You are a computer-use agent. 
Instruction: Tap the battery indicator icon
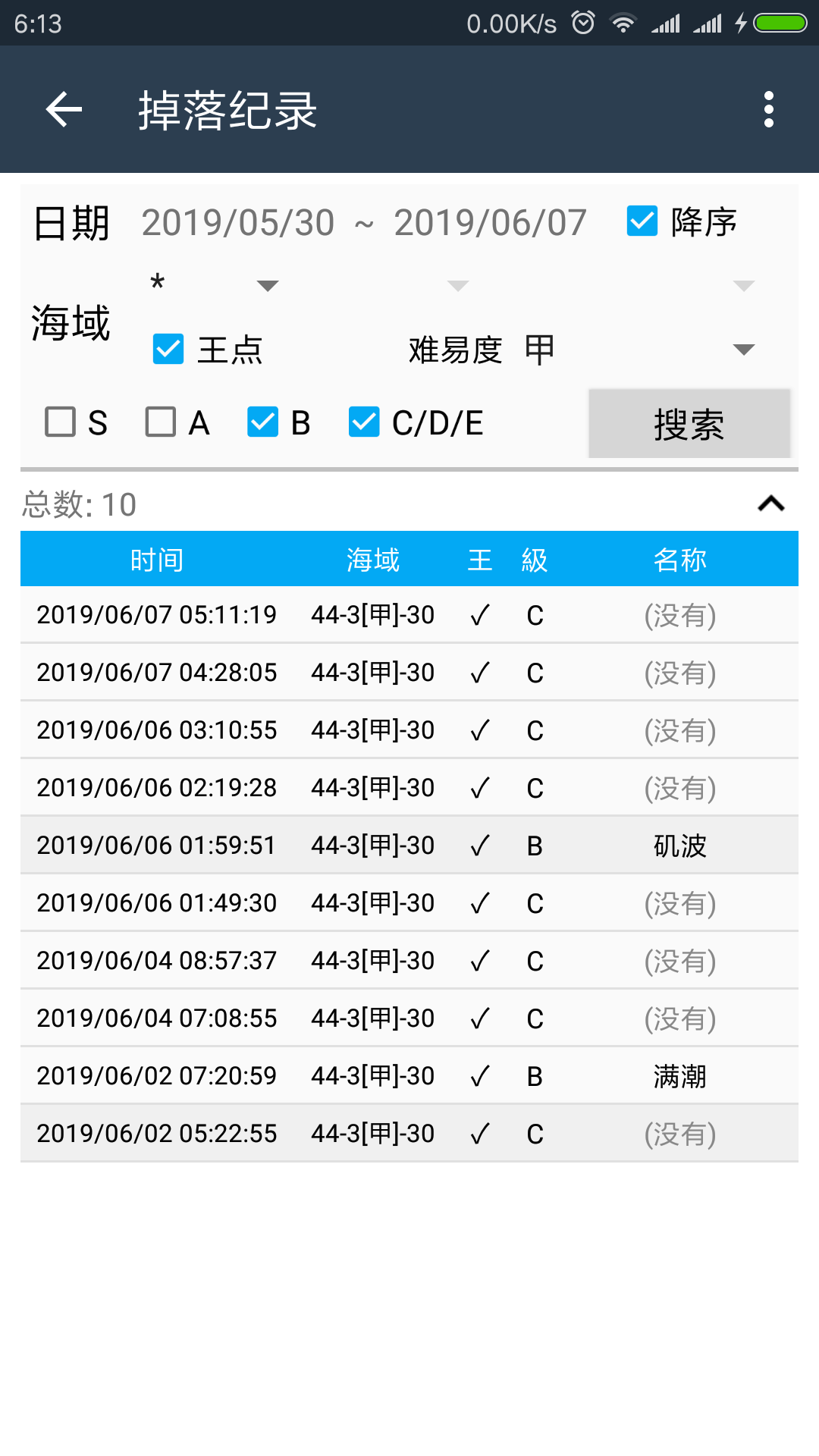(780, 24)
